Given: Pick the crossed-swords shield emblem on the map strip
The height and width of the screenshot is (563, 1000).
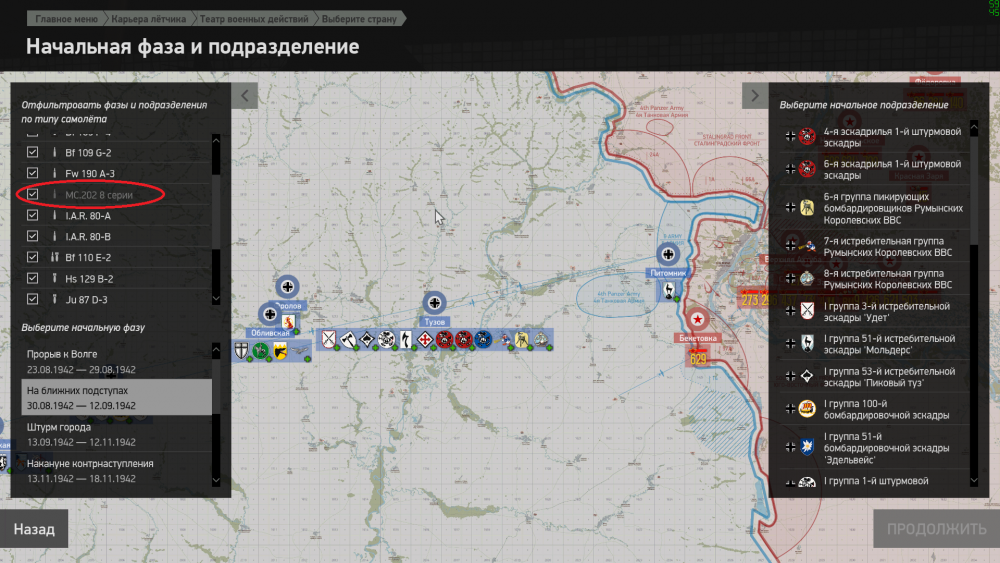Looking at the screenshot, I should pos(328,339).
